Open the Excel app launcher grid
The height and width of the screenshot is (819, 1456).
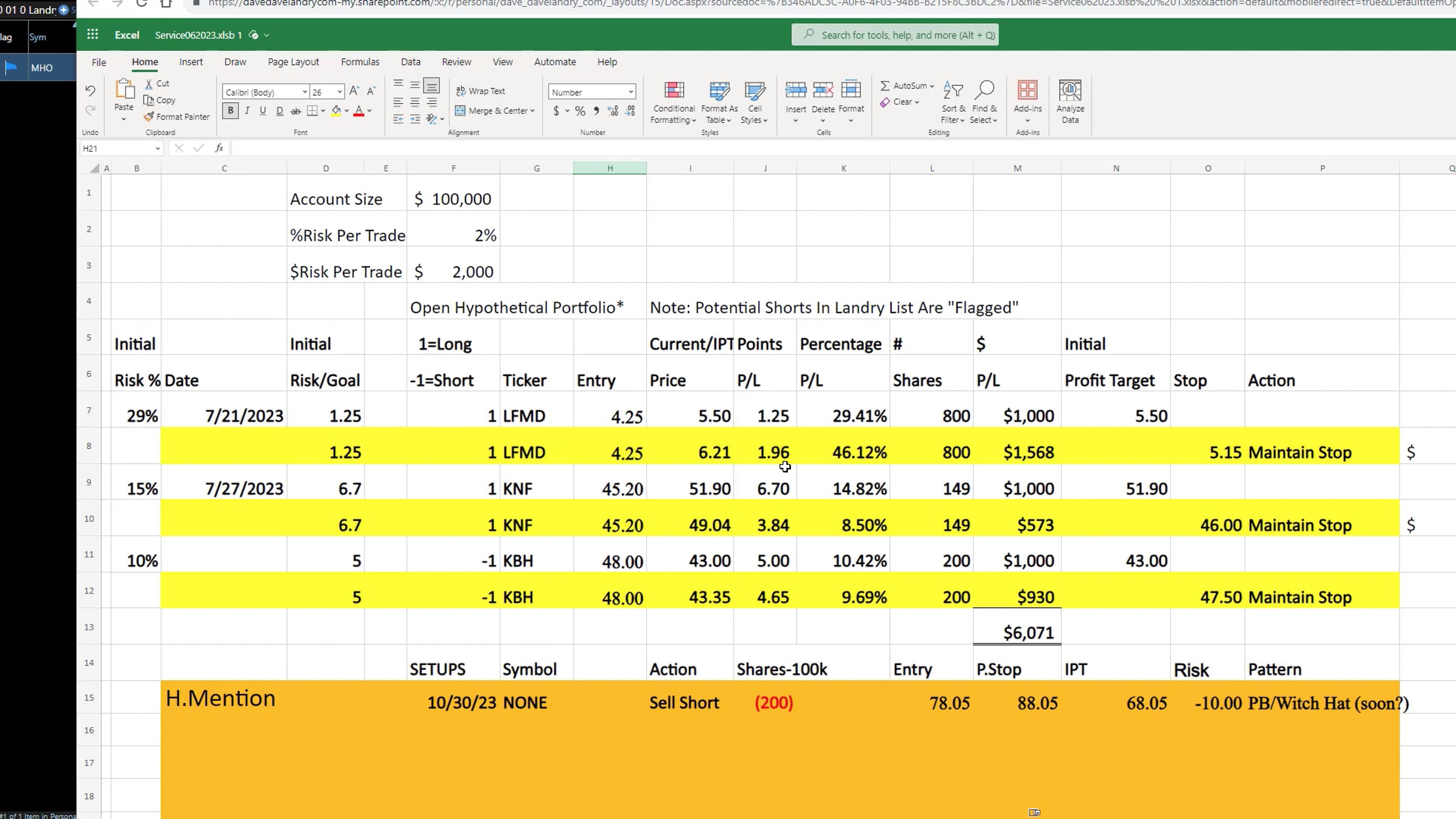pos(92,35)
